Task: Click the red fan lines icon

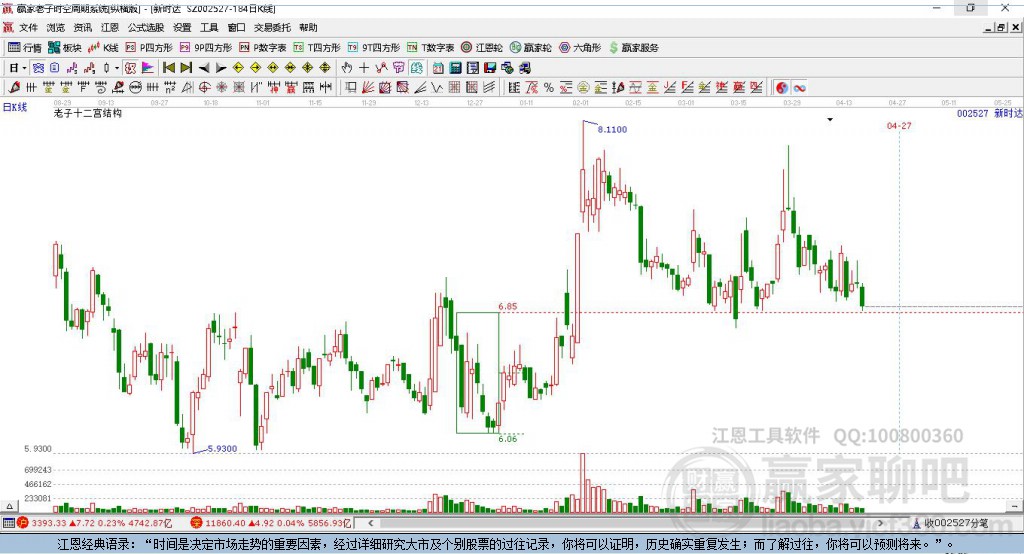Action: [x=367, y=87]
